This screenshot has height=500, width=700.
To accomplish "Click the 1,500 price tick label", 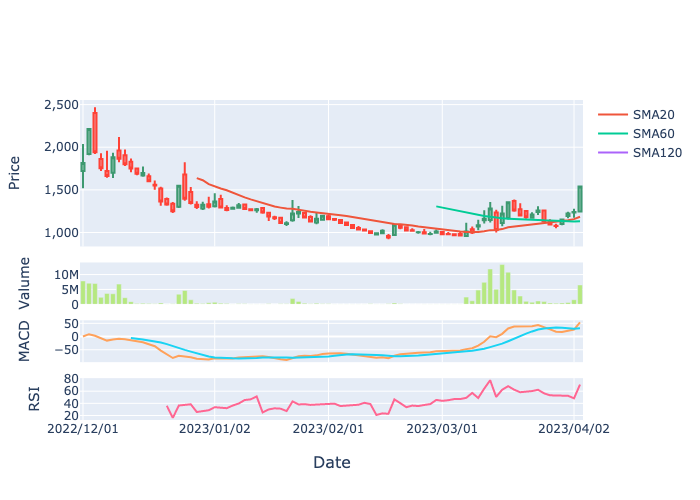I will coord(61,190).
